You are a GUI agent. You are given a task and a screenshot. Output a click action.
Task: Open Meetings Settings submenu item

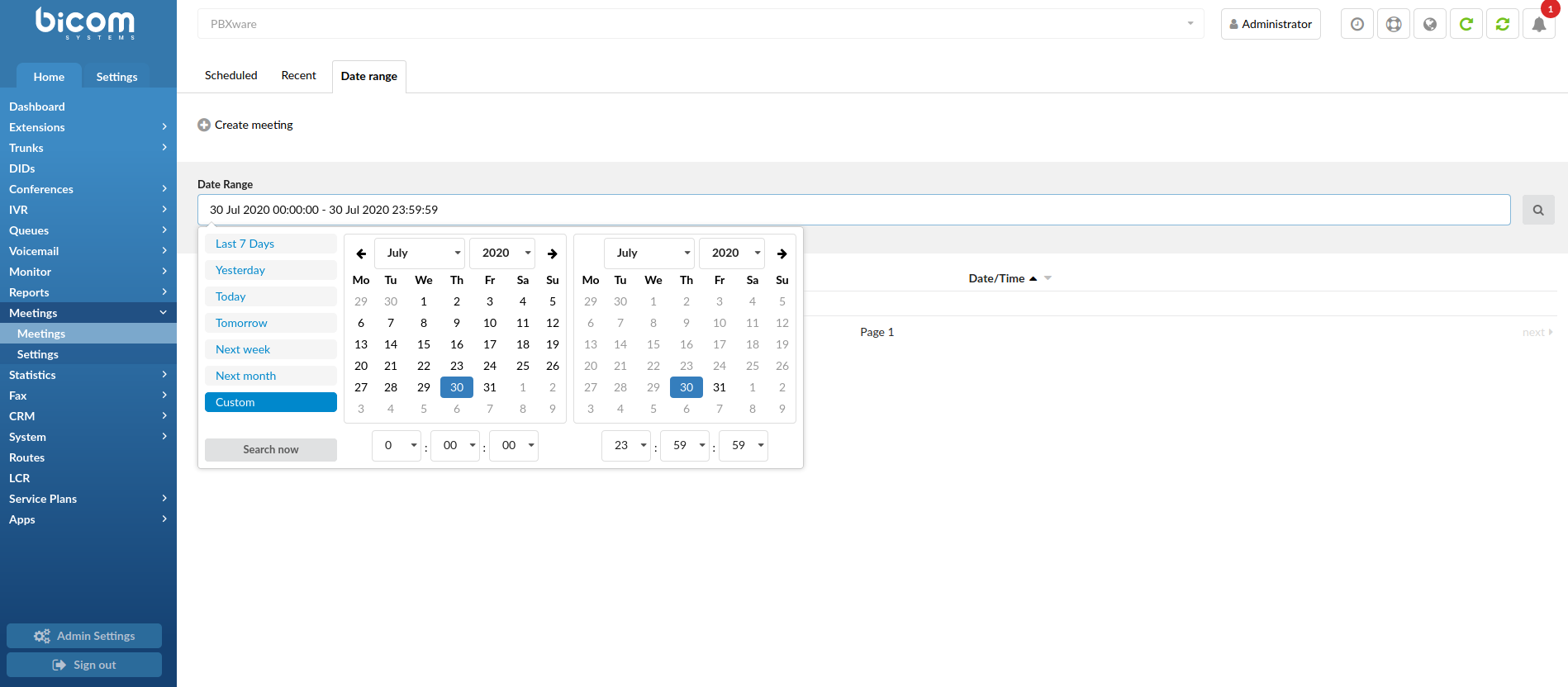point(88,354)
